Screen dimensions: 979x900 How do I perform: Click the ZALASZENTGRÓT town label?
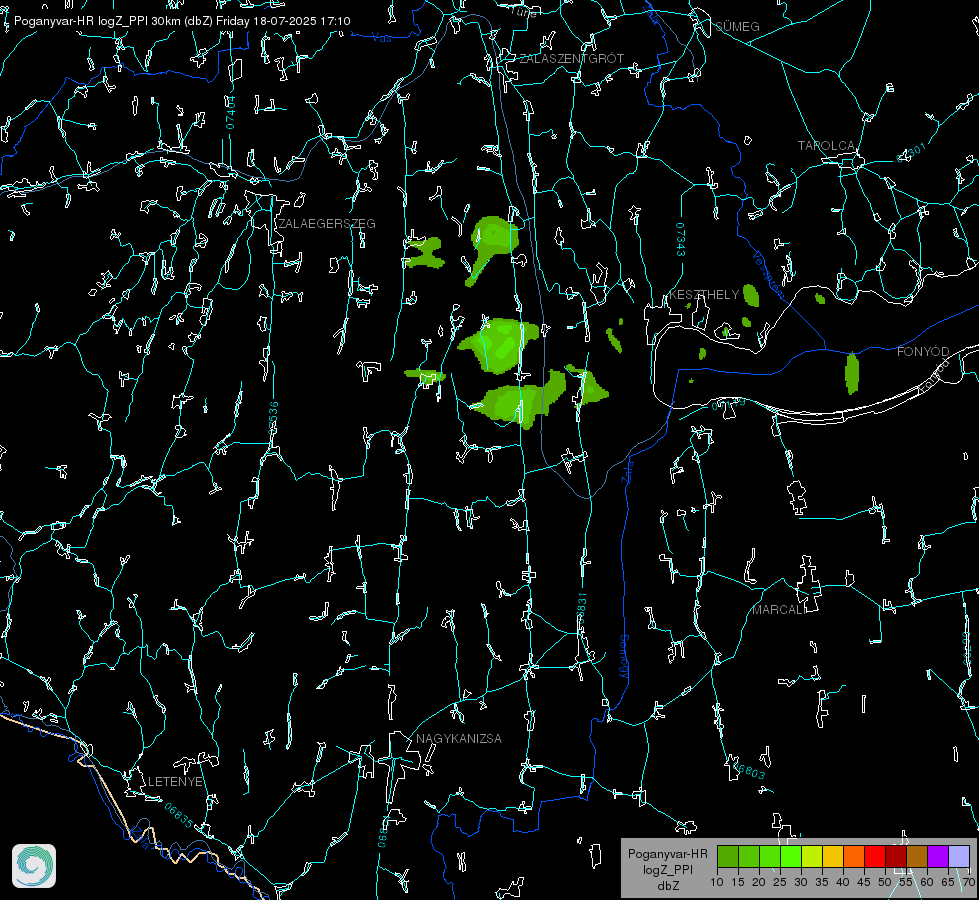572,59
